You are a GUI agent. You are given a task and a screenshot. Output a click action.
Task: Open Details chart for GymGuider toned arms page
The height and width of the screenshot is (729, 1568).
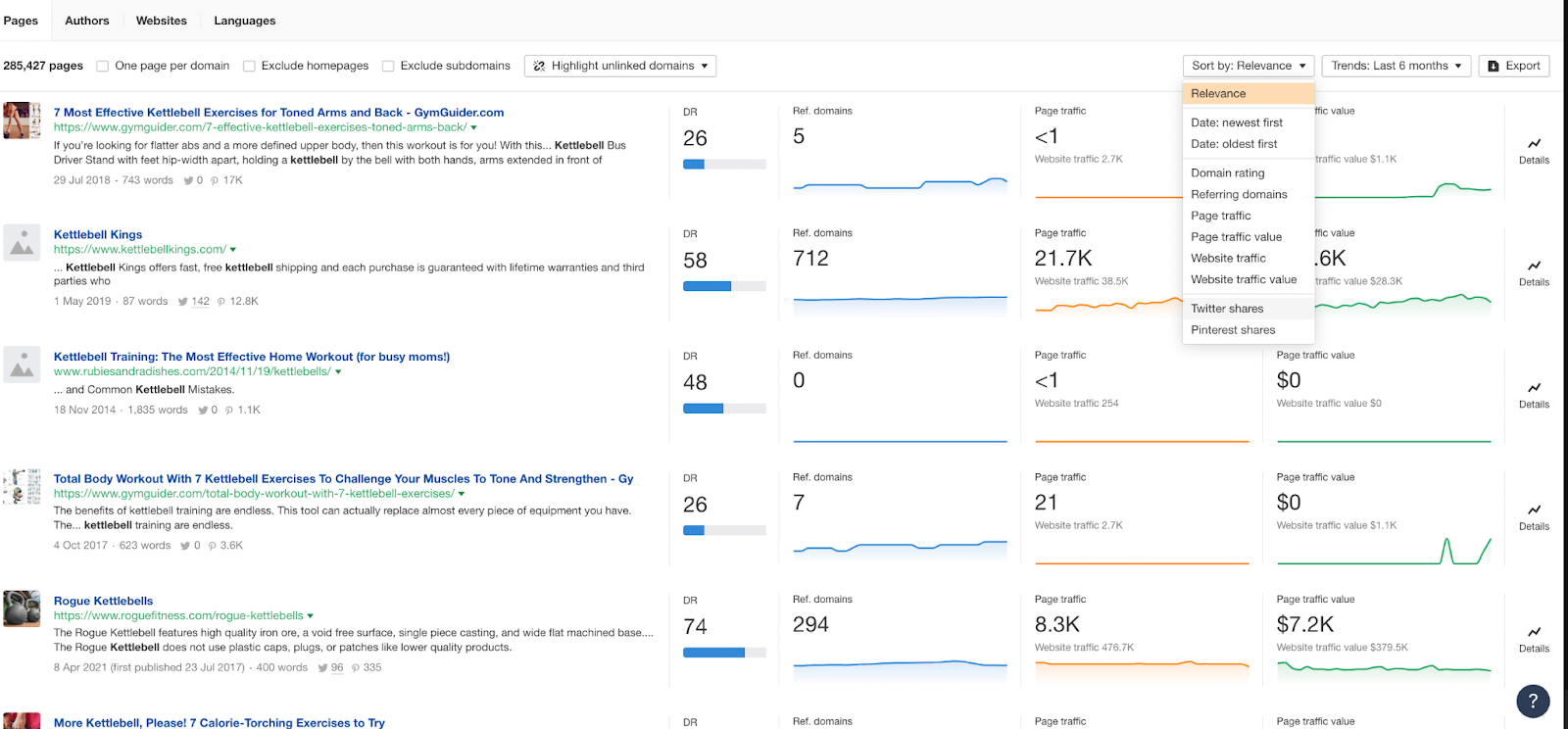click(1534, 151)
